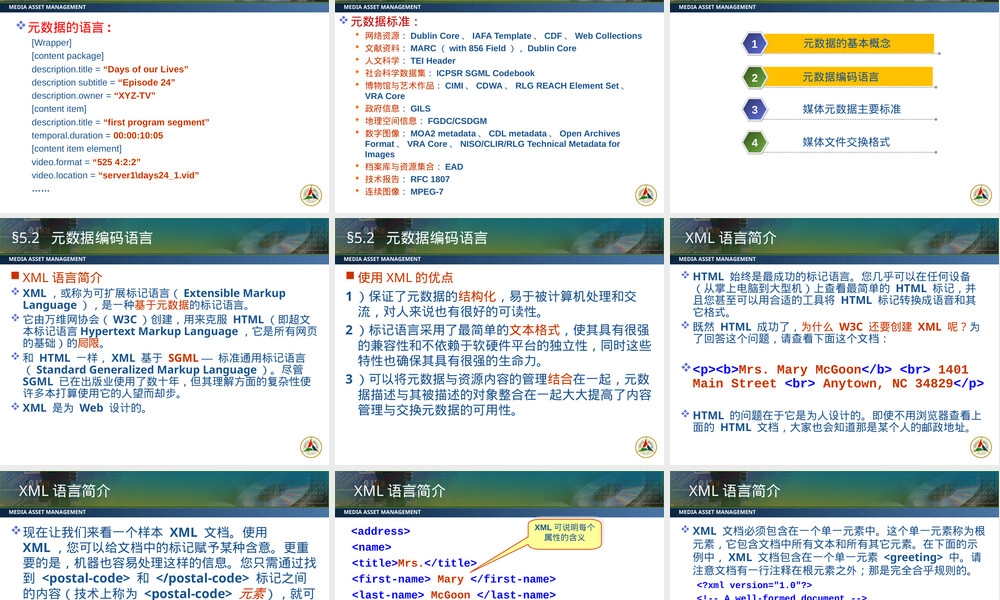
Task: Click the 人文科学: TEI Header bullet
Action: 410,61
